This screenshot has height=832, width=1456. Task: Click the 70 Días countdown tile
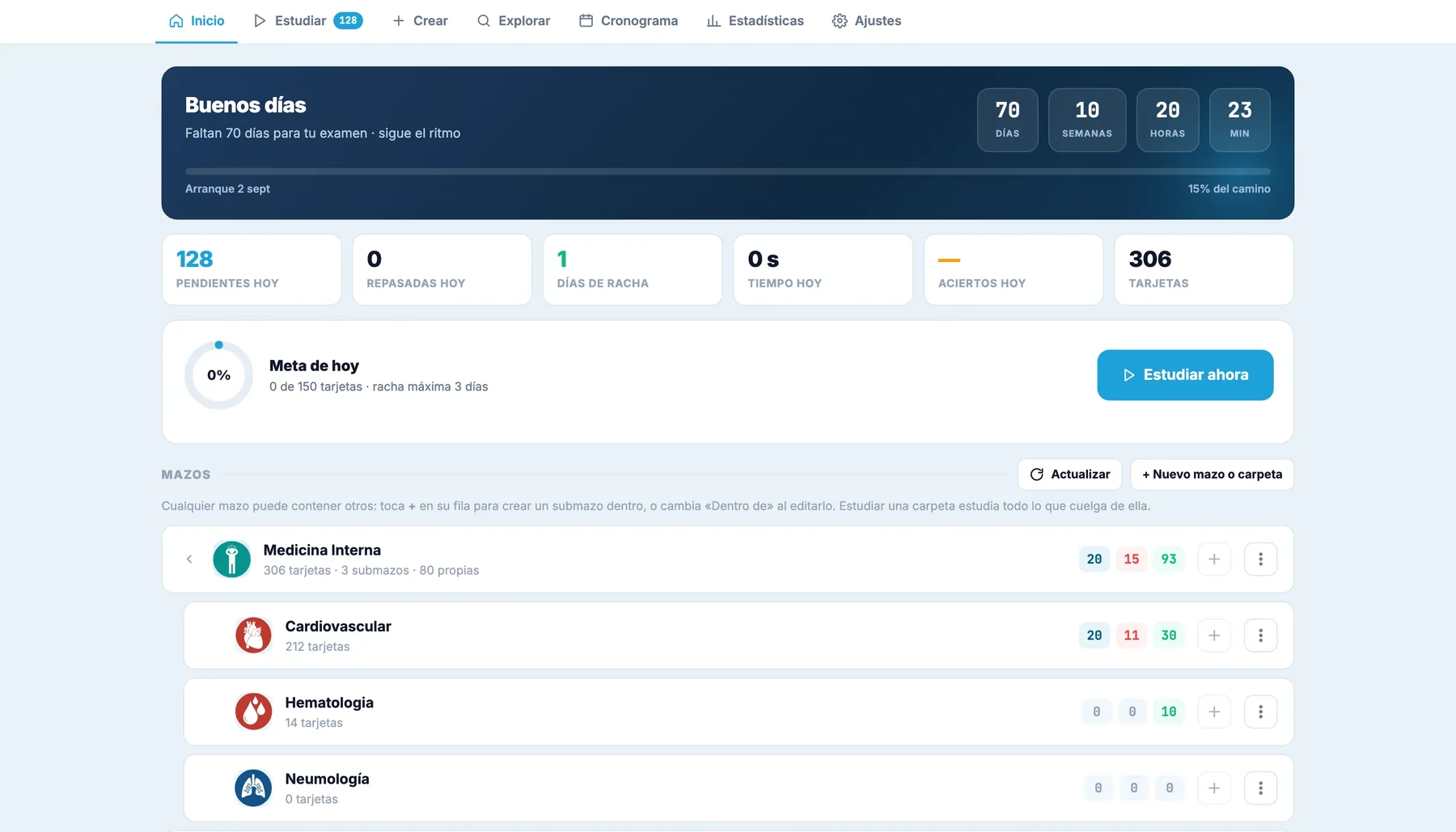tap(1007, 120)
